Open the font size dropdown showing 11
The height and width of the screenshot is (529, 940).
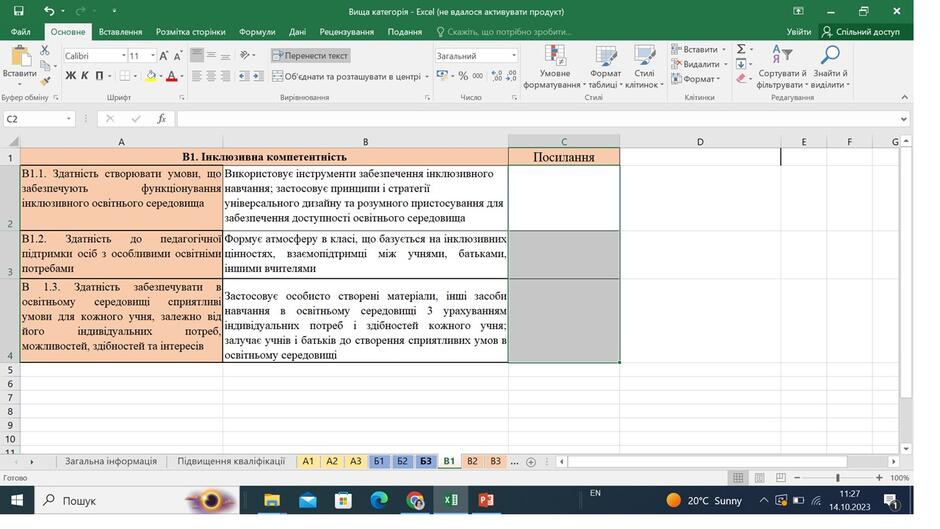[153, 56]
